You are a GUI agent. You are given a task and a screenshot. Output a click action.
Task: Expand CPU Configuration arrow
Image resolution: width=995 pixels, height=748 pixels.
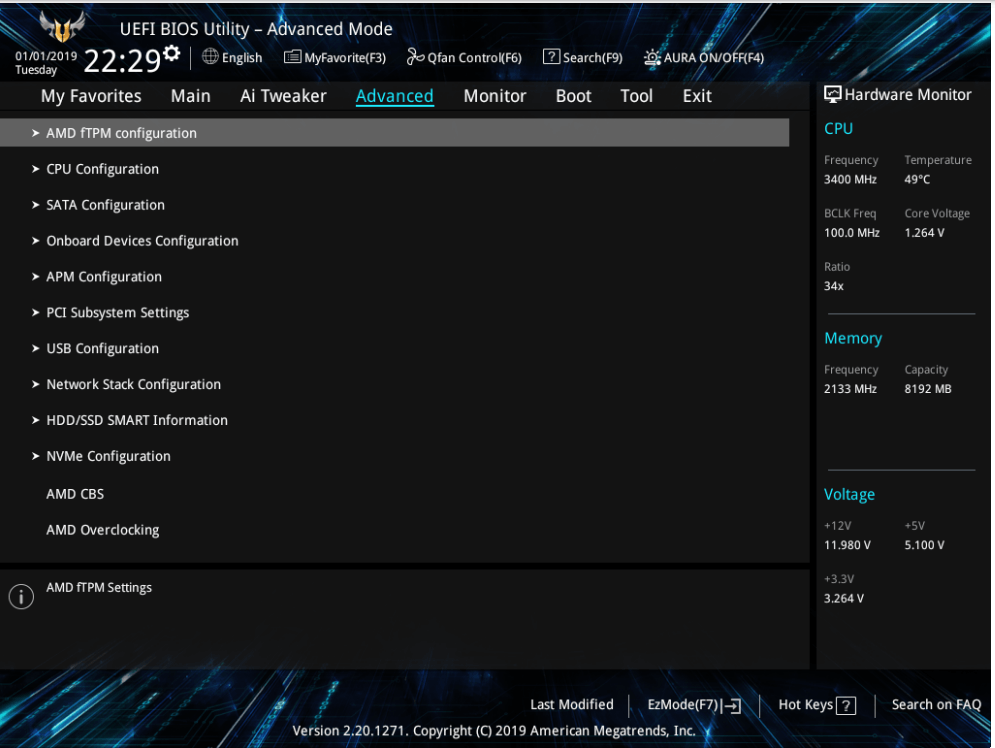[36, 169]
